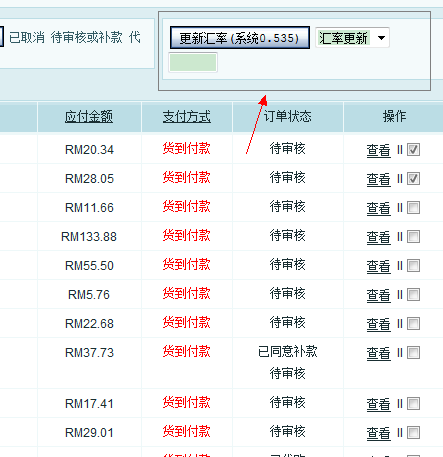Viewport: 443px width, 457px height.
Task: Sort by 应付金额 column header
Action: point(89,117)
